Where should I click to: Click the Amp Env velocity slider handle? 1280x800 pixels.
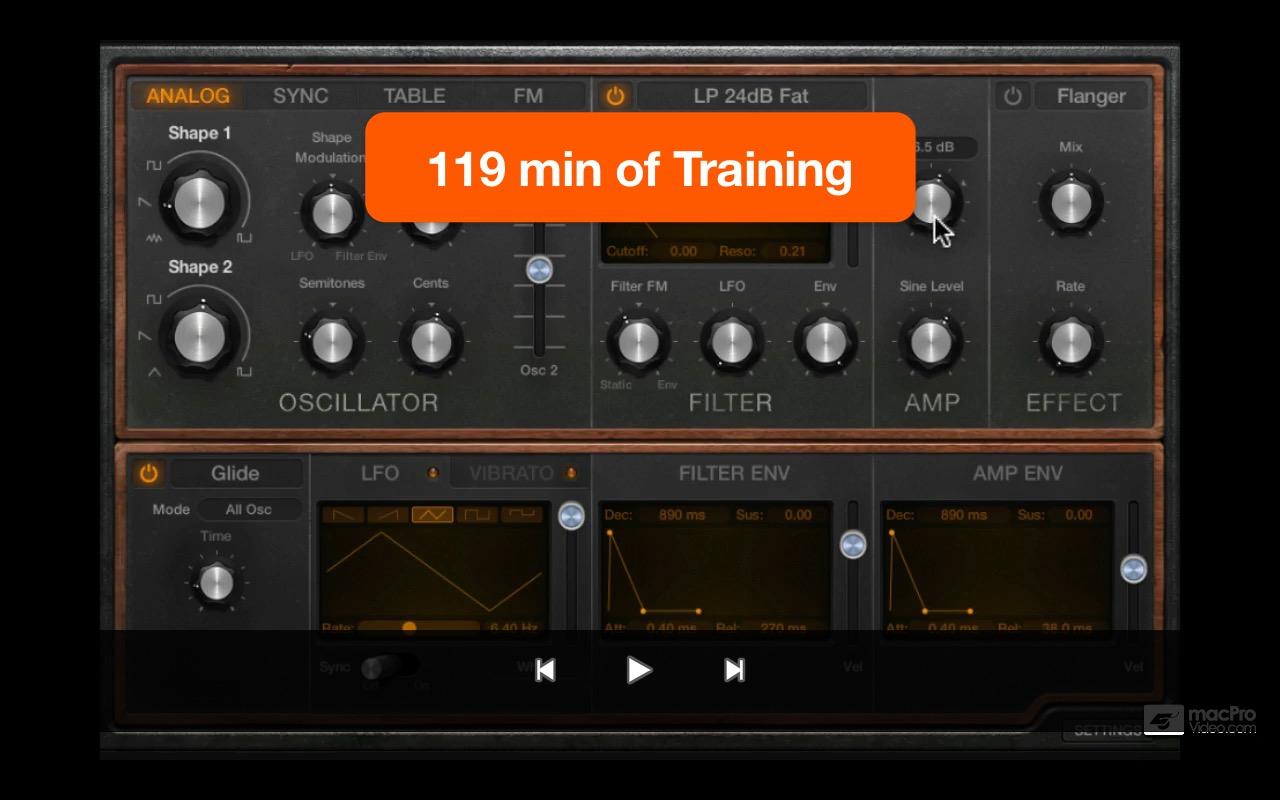tap(1133, 569)
